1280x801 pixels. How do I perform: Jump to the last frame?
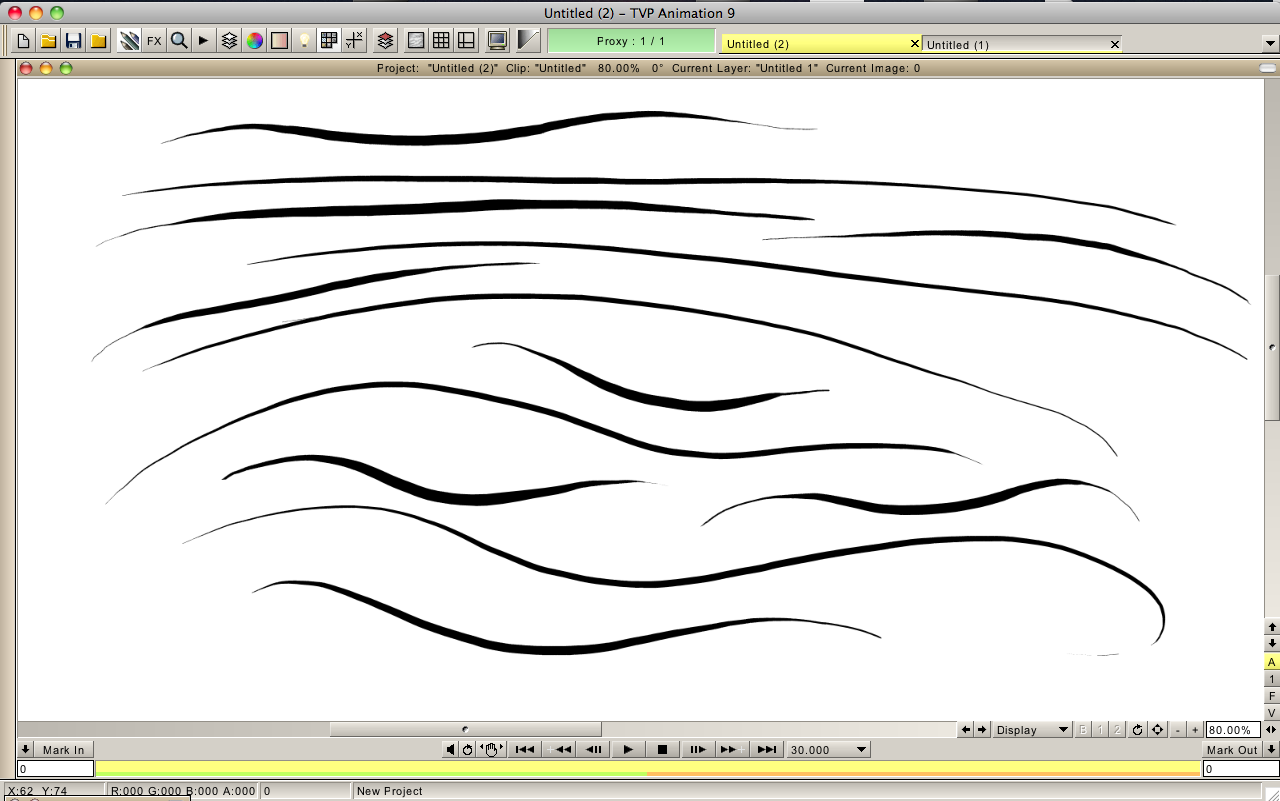point(766,750)
